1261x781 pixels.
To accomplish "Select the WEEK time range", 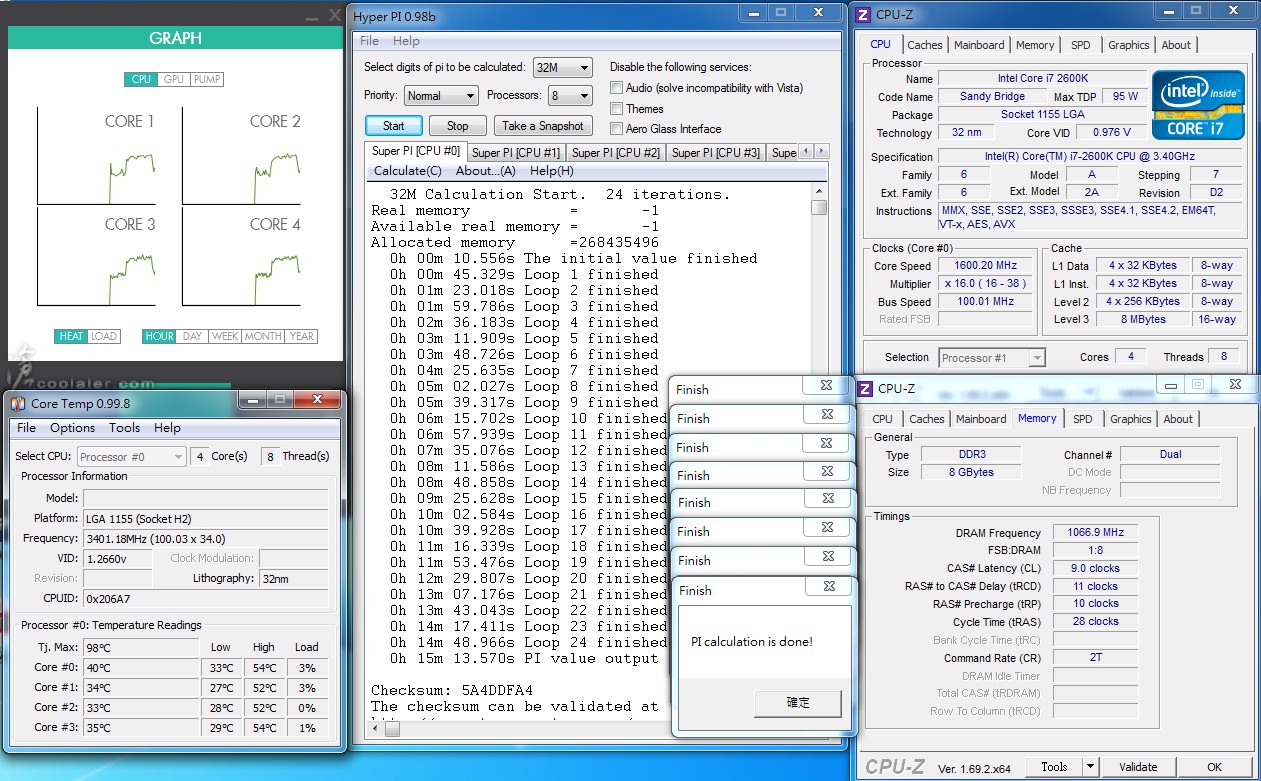I will (224, 336).
